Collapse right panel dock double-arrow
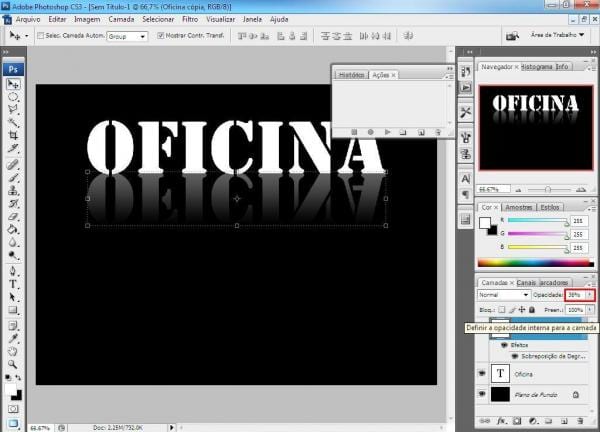The height and width of the screenshot is (432, 600). (x=593, y=52)
